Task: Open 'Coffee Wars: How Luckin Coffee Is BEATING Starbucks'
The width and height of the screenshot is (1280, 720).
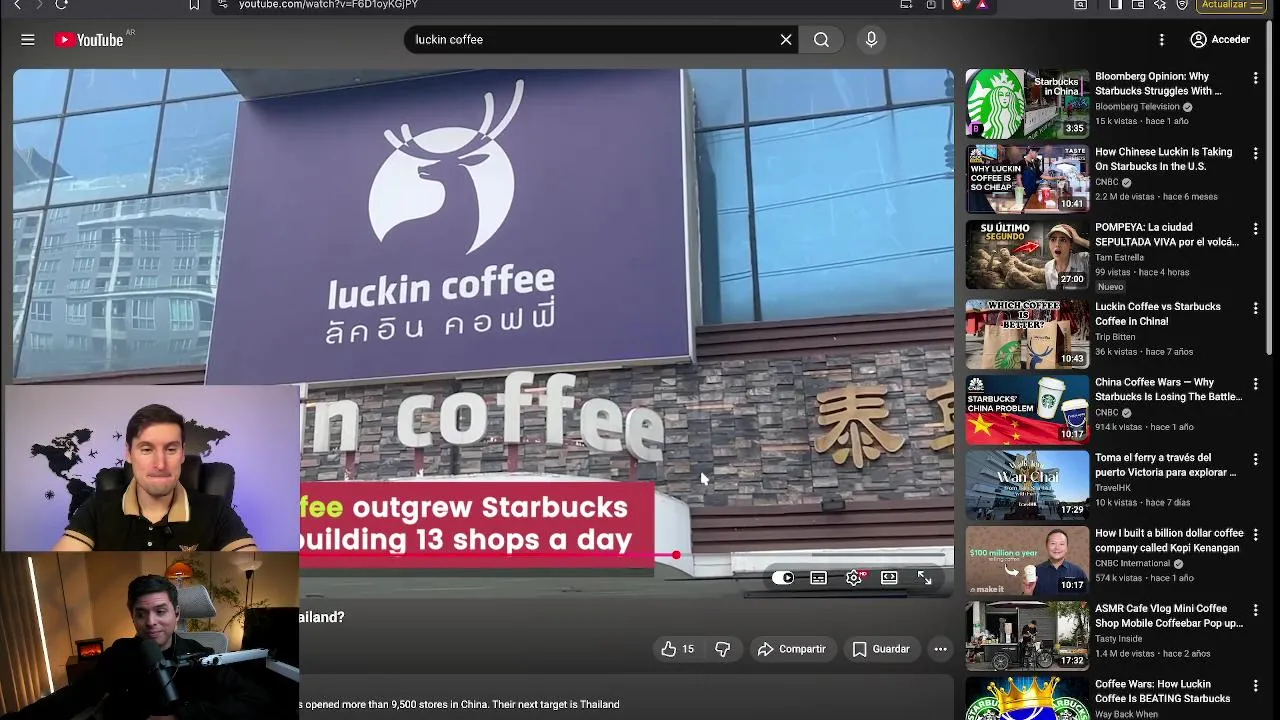Action: (1162, 691)
